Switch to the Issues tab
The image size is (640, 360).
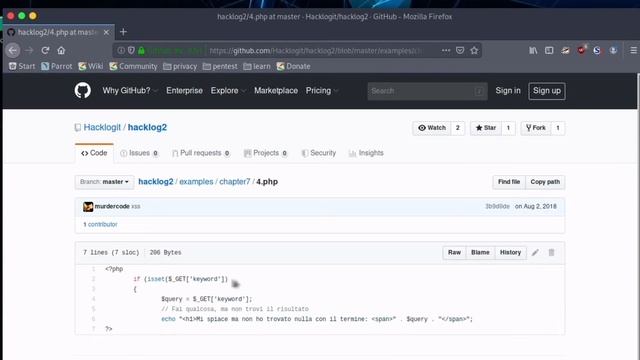click(x=139, y=153)
